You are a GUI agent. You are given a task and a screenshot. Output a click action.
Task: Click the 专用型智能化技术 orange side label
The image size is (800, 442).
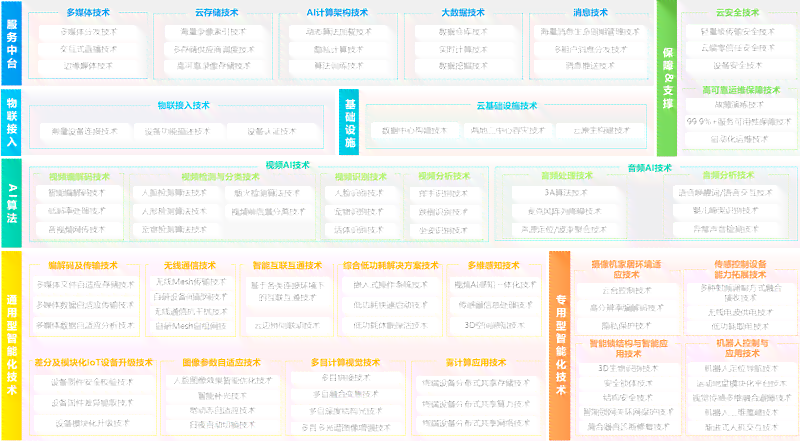pos(560,346)
